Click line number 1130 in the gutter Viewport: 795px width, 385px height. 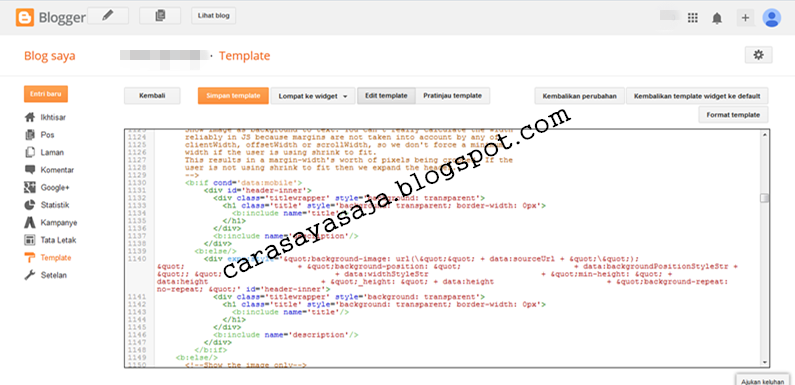(137, 183)
